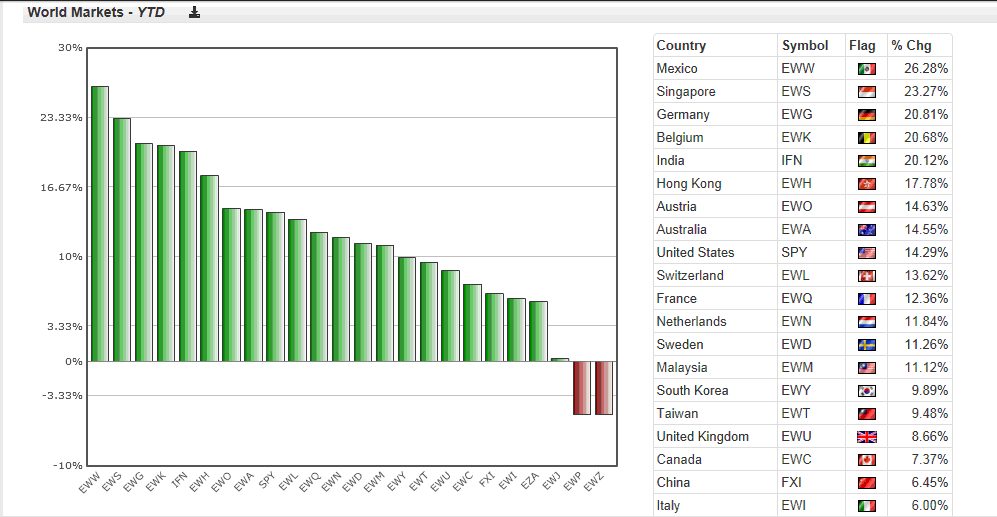Click the EWC label on chart axis
The height and width of the screenshot is (517, 997).
click(x=463, y=482)
